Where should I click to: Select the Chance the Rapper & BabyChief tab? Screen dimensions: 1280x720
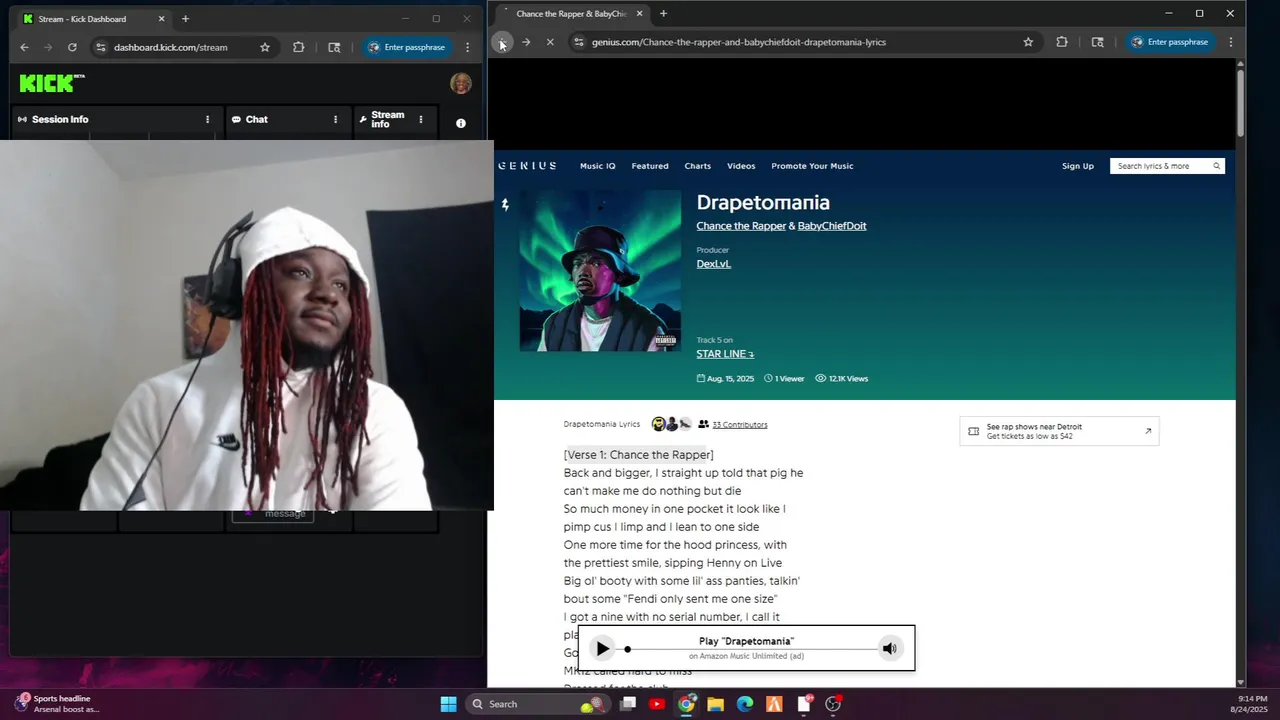(x=570, y=14)
